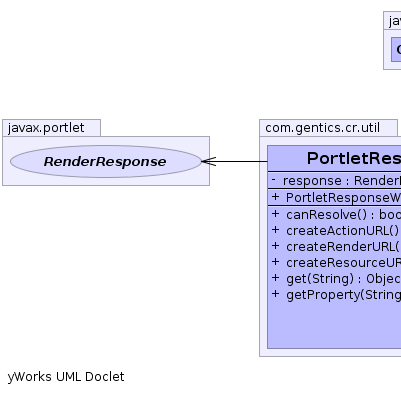The height and width of the screenshot is (394, 401).
Task: Click the createResourceUR method entry
Action: click(x=343, y=263)
